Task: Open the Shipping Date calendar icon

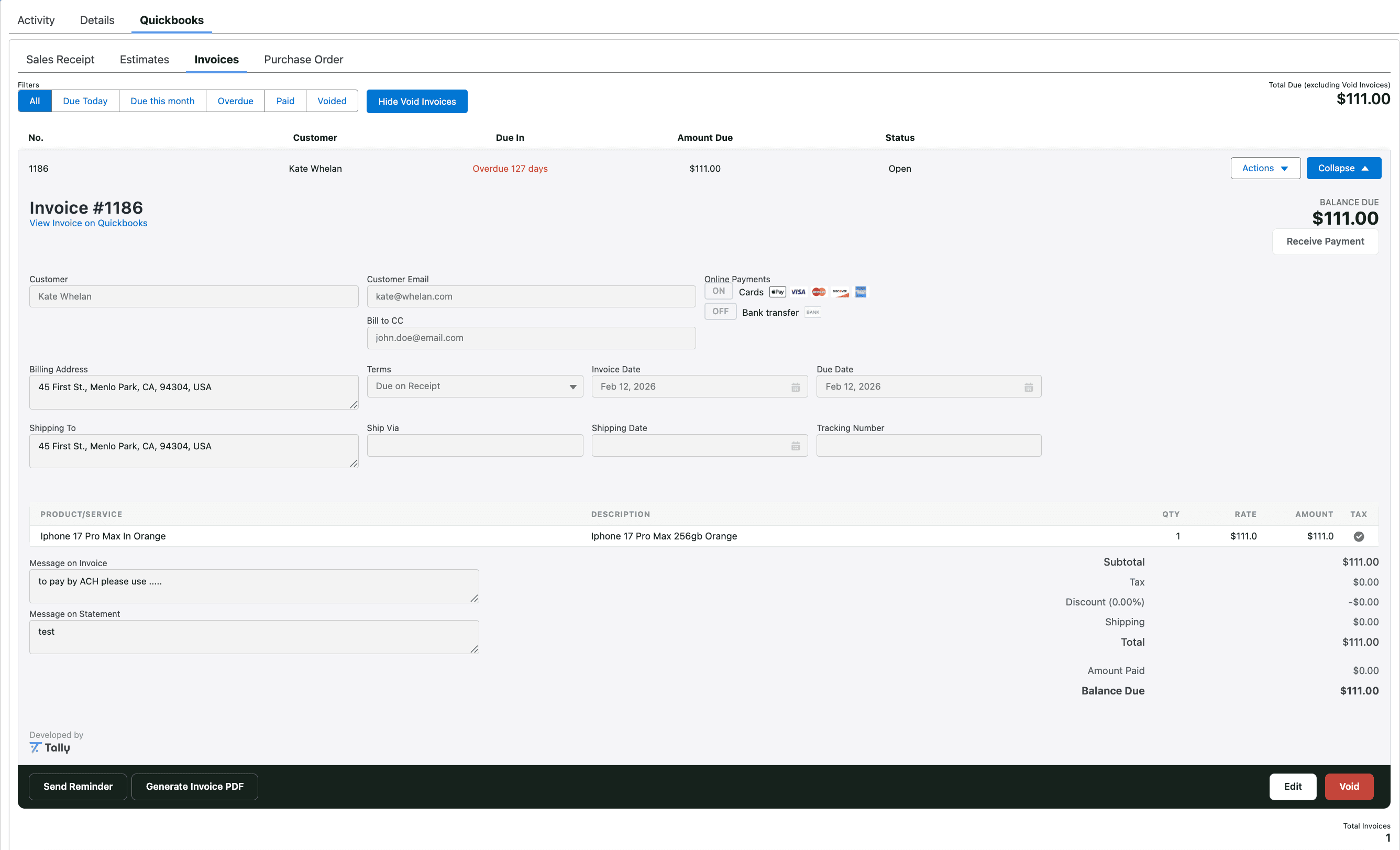Action: [x=796, y=446]
